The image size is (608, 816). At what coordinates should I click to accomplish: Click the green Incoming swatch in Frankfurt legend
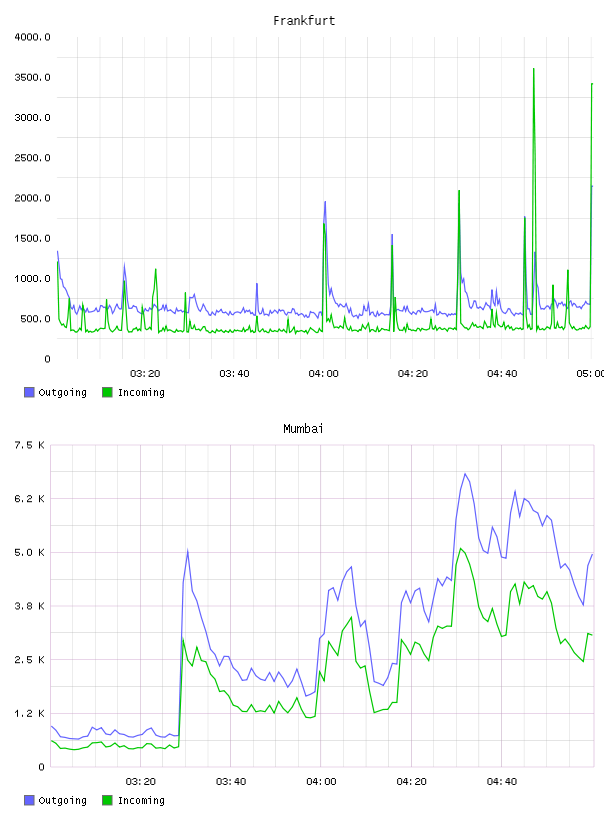[107, 392]
